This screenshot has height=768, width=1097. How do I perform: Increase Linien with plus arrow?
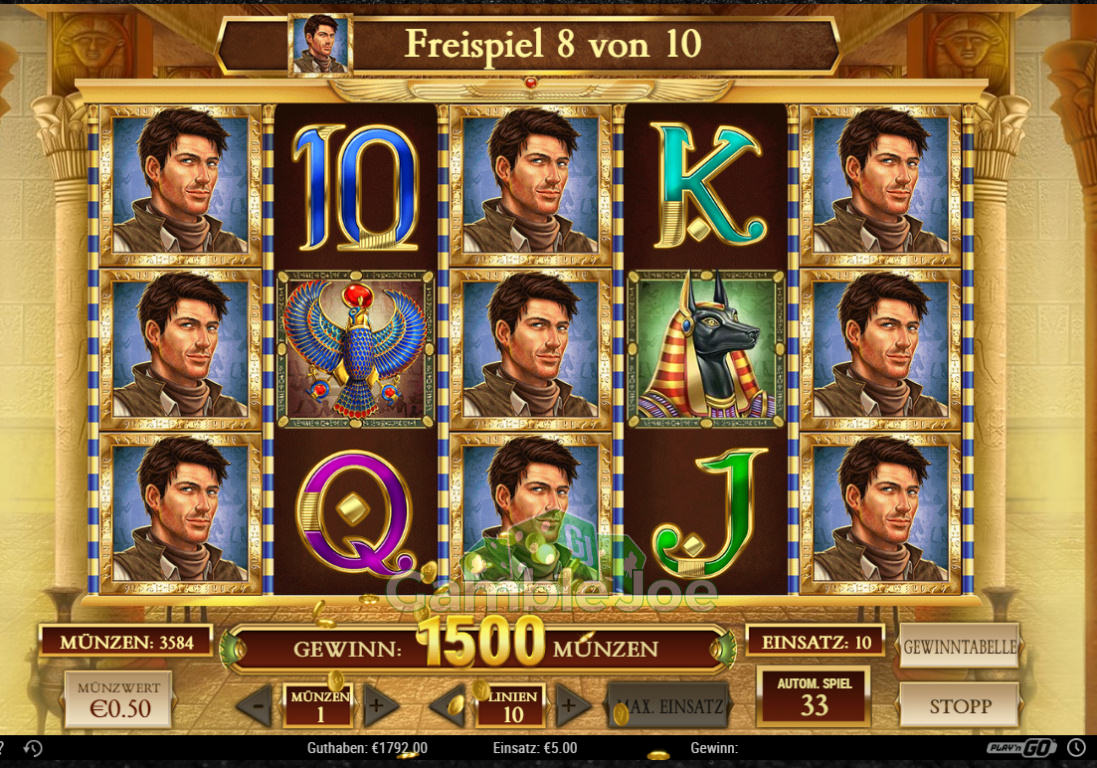[569, 706]
